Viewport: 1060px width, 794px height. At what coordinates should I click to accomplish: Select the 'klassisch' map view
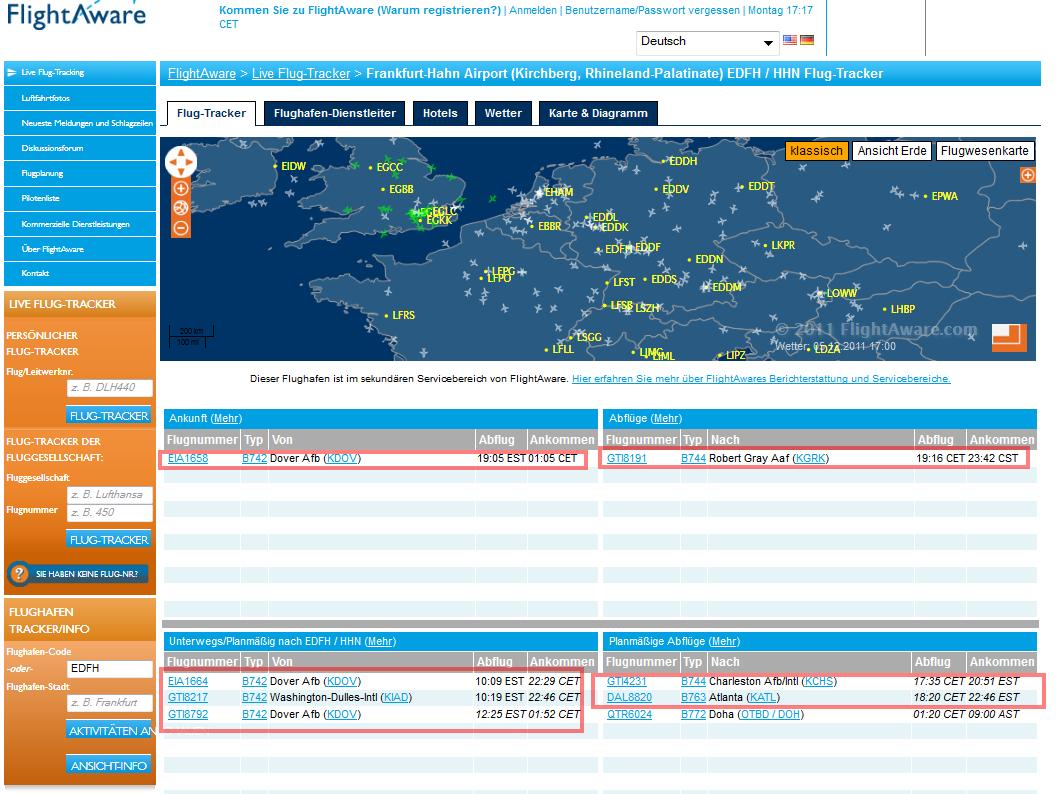pyautogui.click(x=816, y=151)
